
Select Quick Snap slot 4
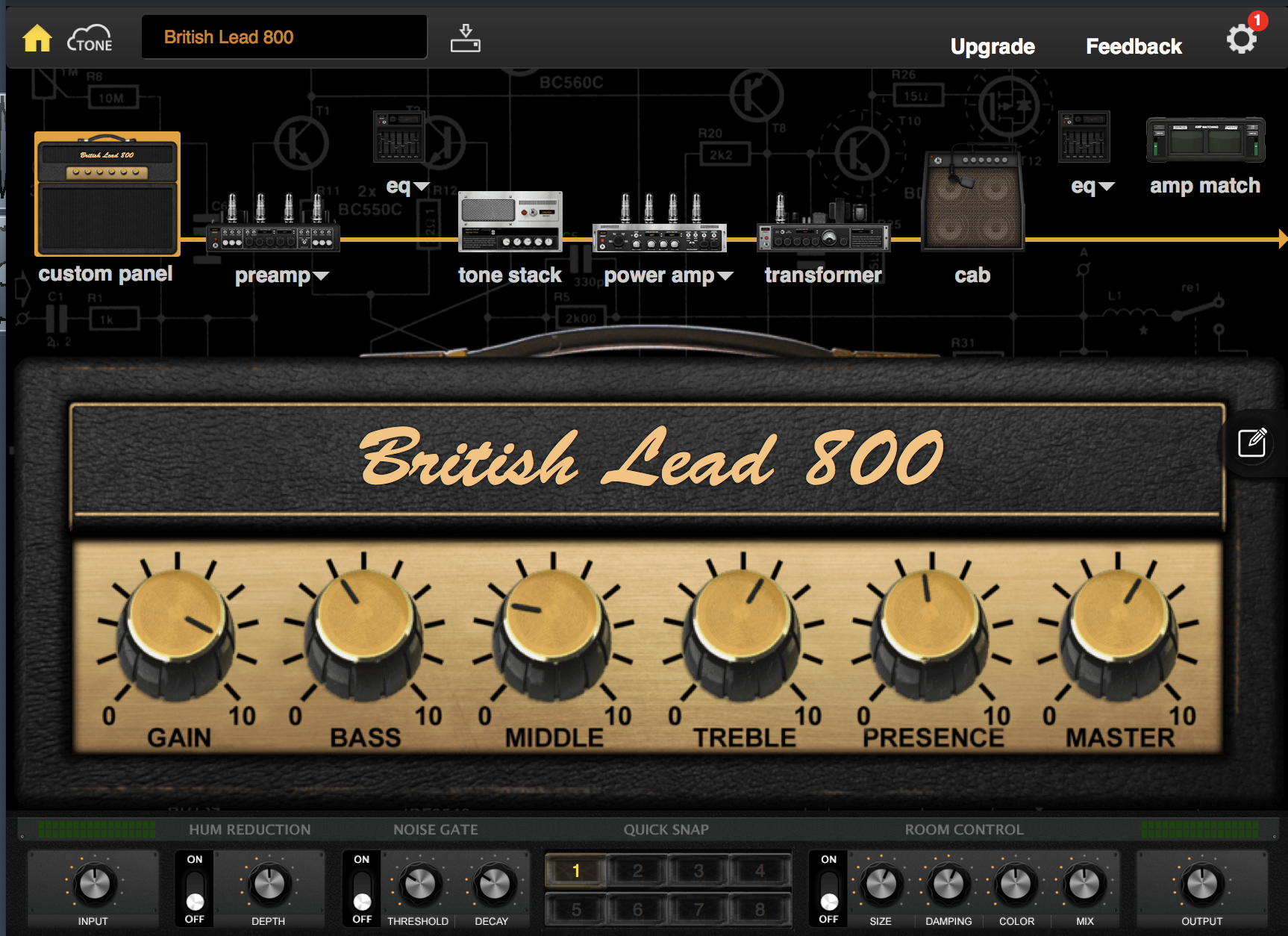pyautogui.click(x=760, y=870)
